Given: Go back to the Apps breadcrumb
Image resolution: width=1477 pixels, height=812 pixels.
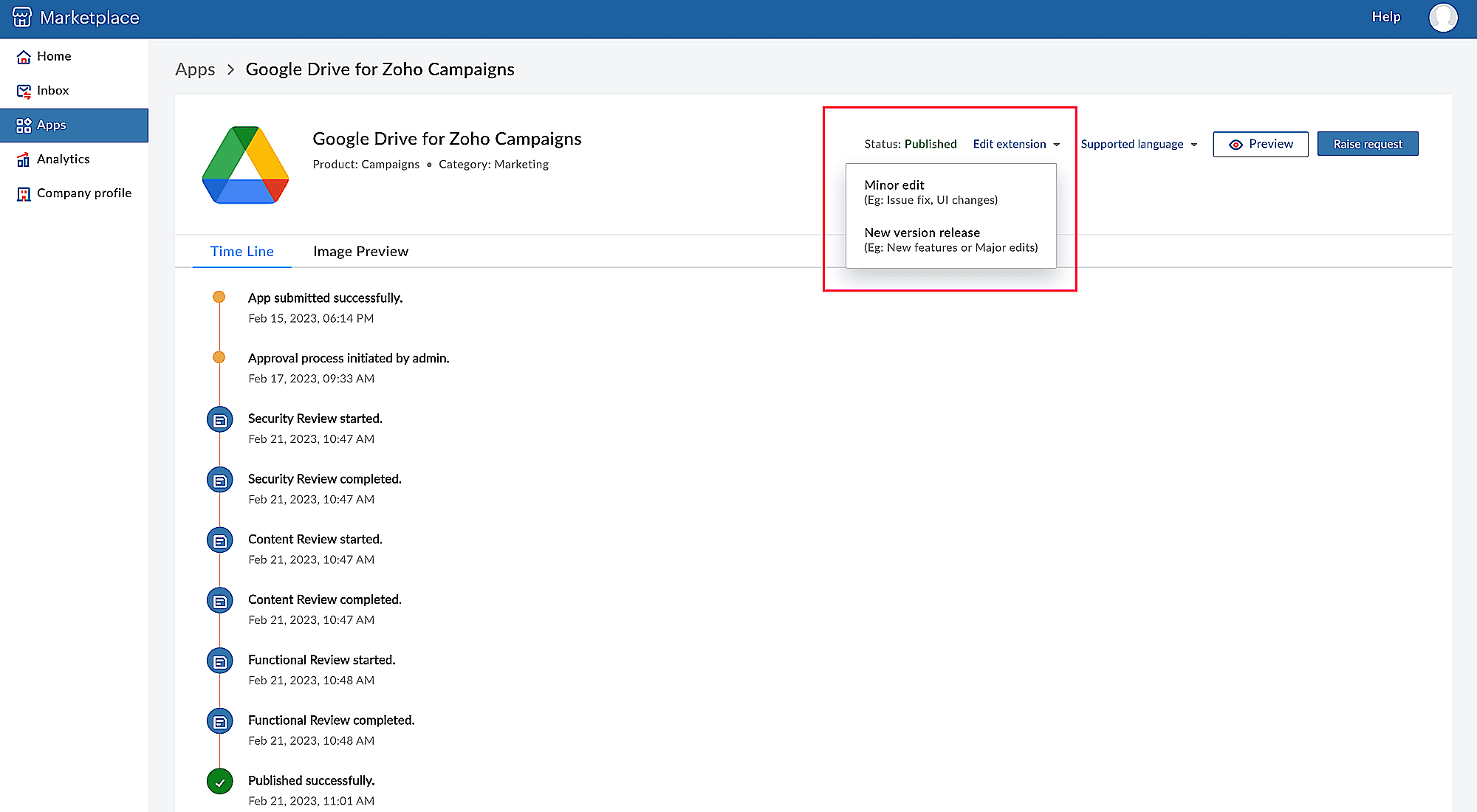Looking at the screenshot, I should click(195, 69).
